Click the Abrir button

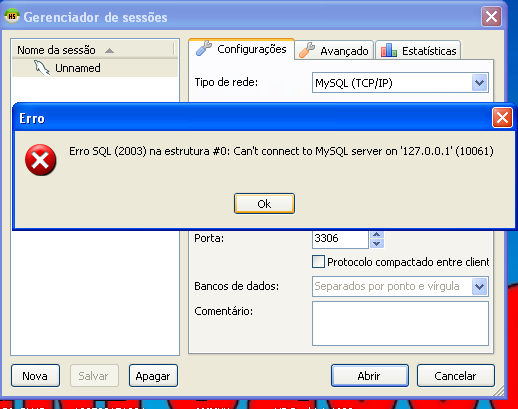[370, 376]
